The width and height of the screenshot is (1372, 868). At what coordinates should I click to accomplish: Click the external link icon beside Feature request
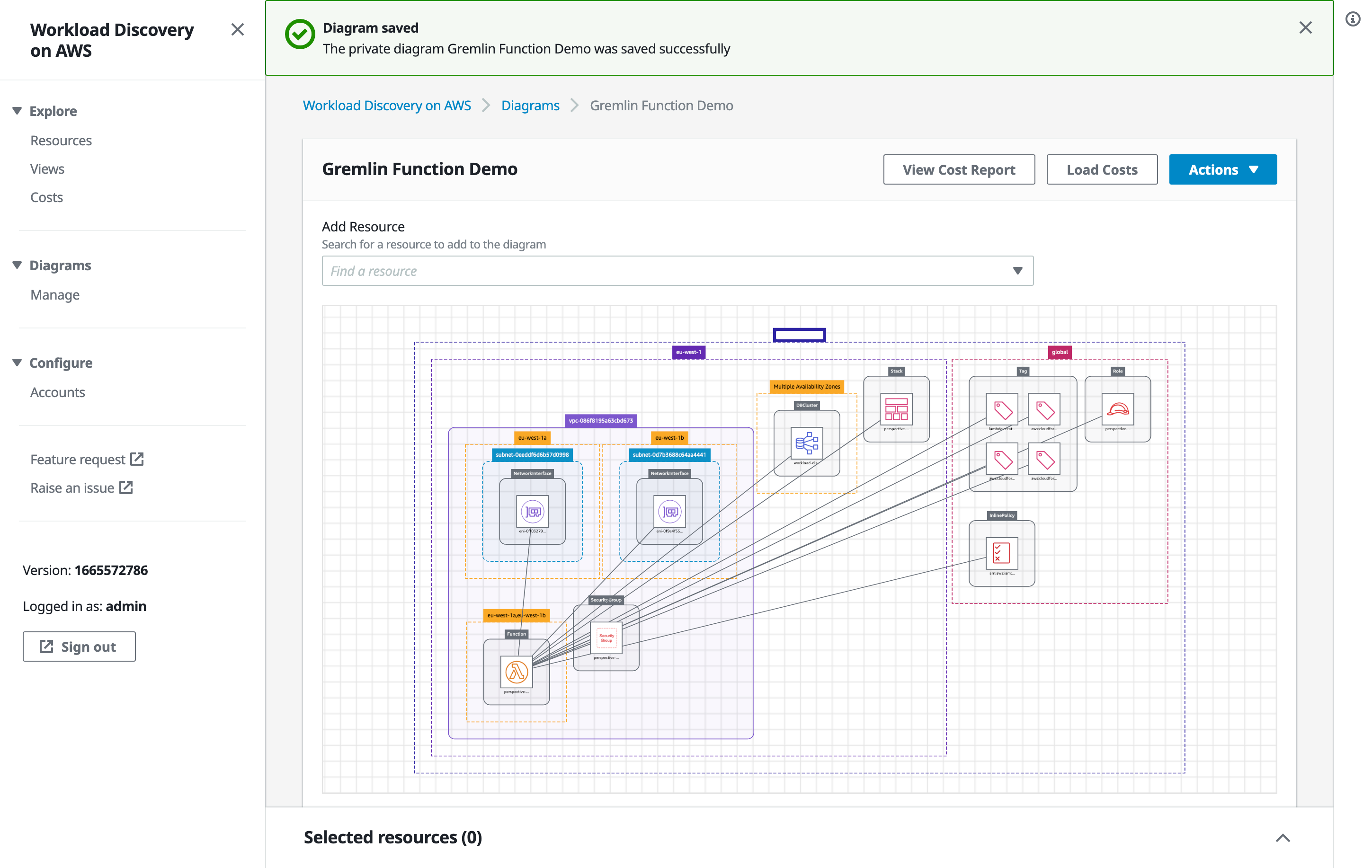[137, 459]
